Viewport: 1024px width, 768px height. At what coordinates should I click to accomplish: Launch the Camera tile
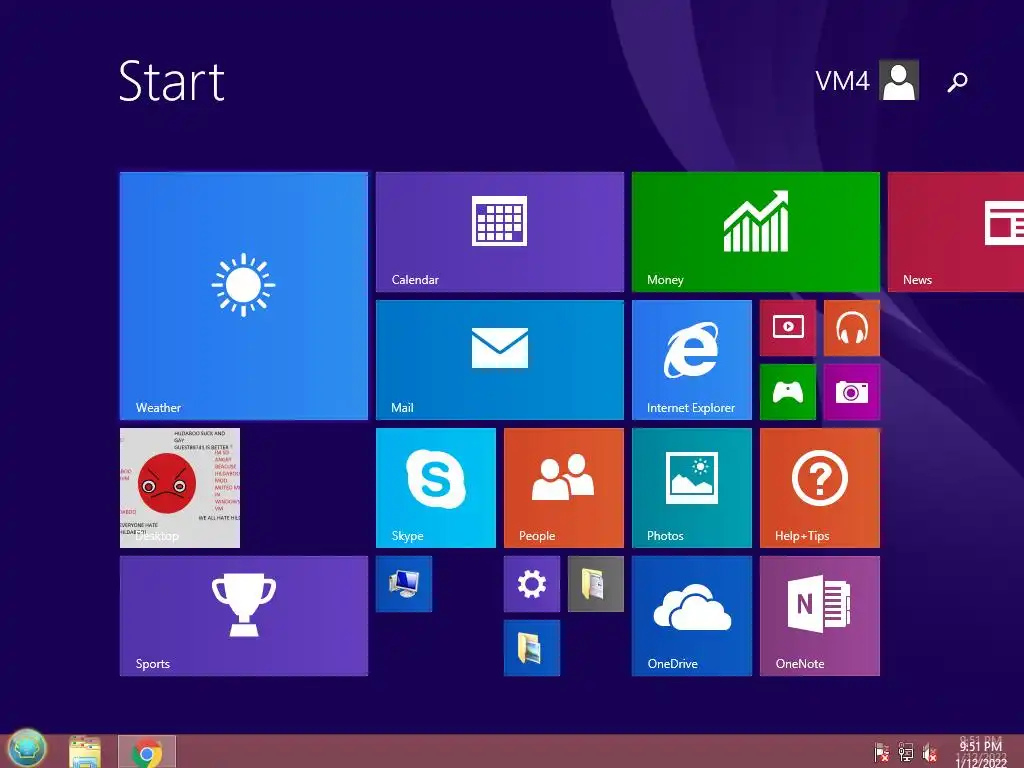pyautogui.click(x=852, y=392)
